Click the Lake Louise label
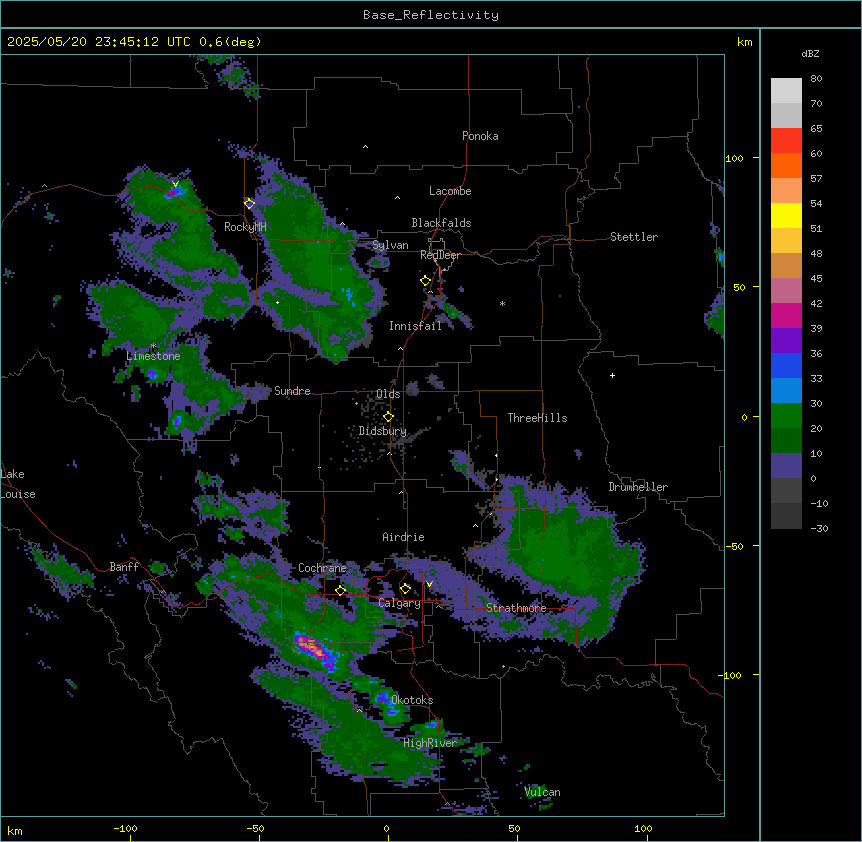862x842 pixels. [x=18, y=484]
